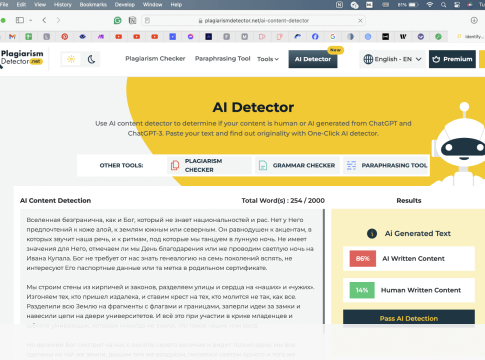Open PLAGIARISM CHECKER under Other Tools
This screenshot has height=360, width=485.
[209, 165]
